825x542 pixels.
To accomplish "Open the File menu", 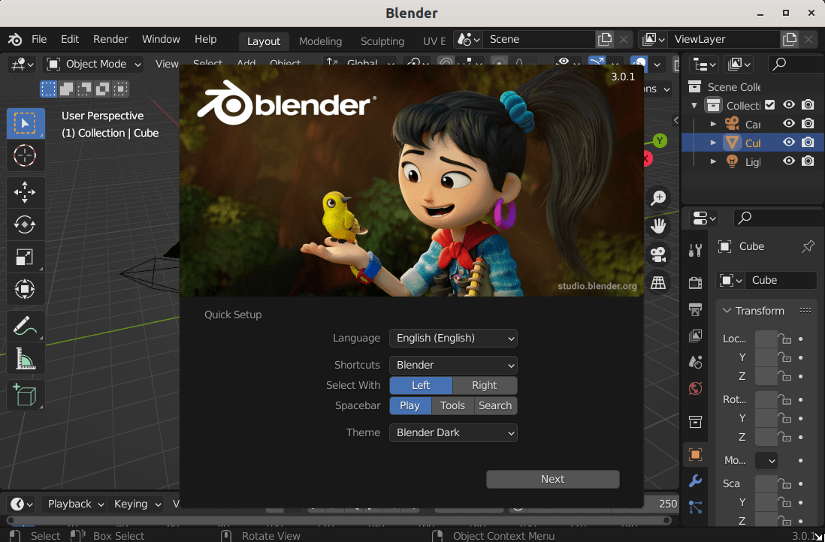I will 39,39.
